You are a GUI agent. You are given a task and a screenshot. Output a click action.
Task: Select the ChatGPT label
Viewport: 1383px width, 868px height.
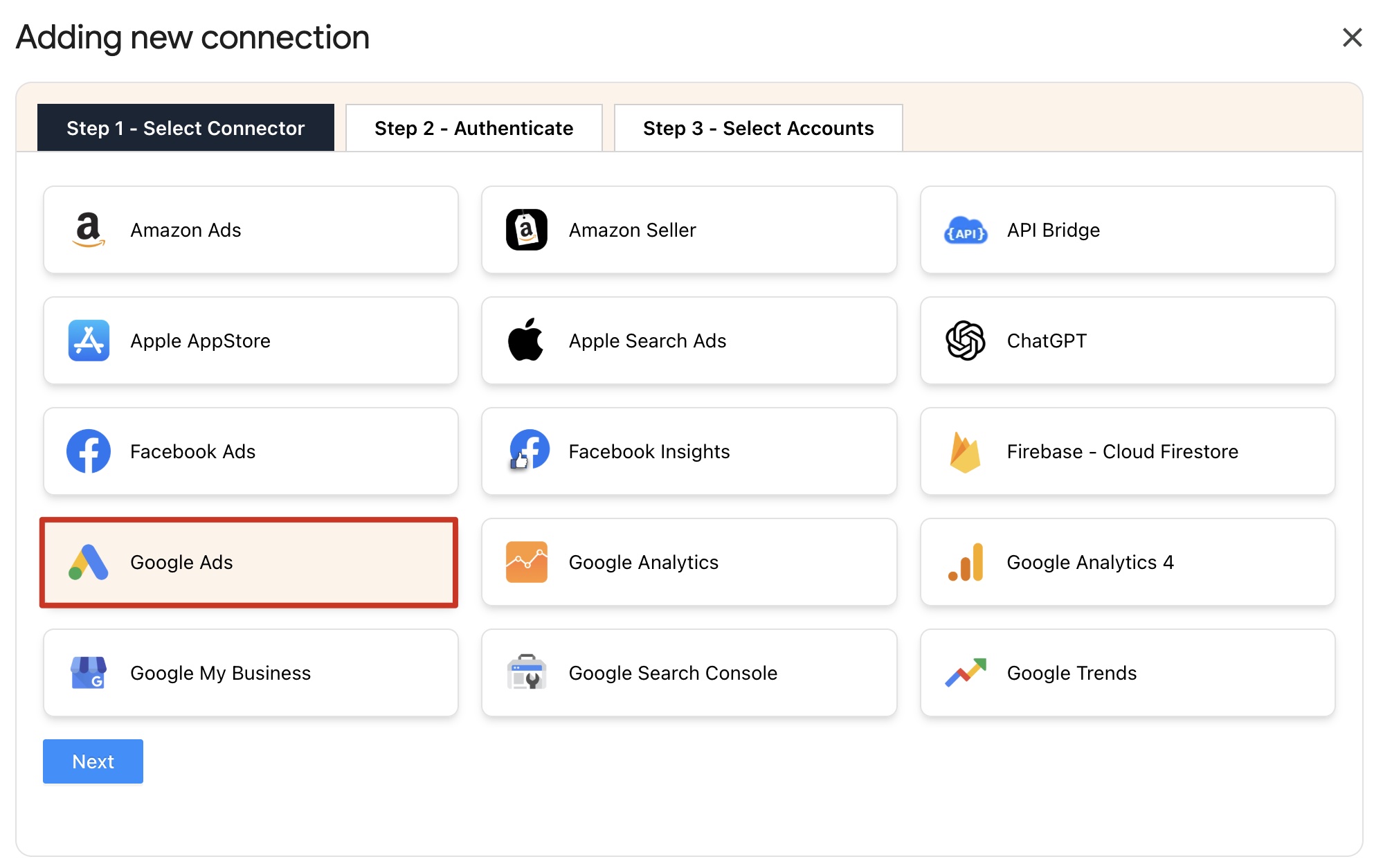1047,341
